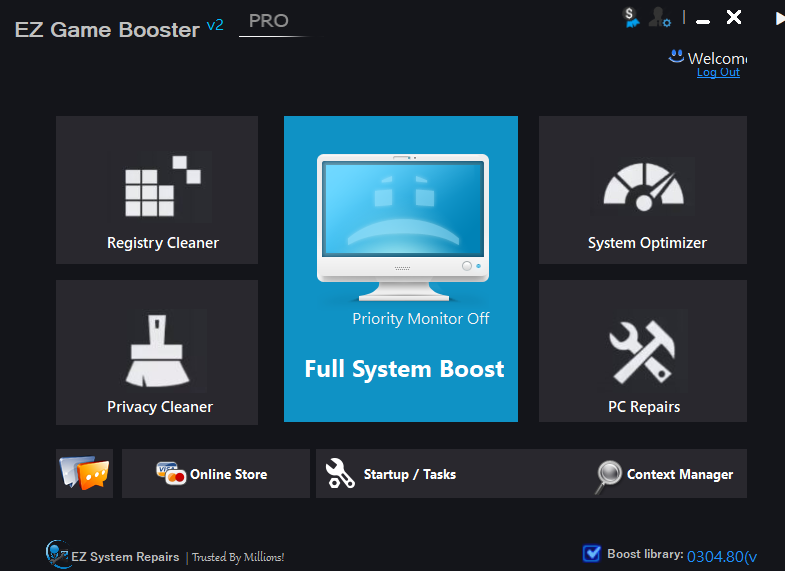Click the credit cards icon
The height and width of the screenshot is (571, 785).
[171, 473]
